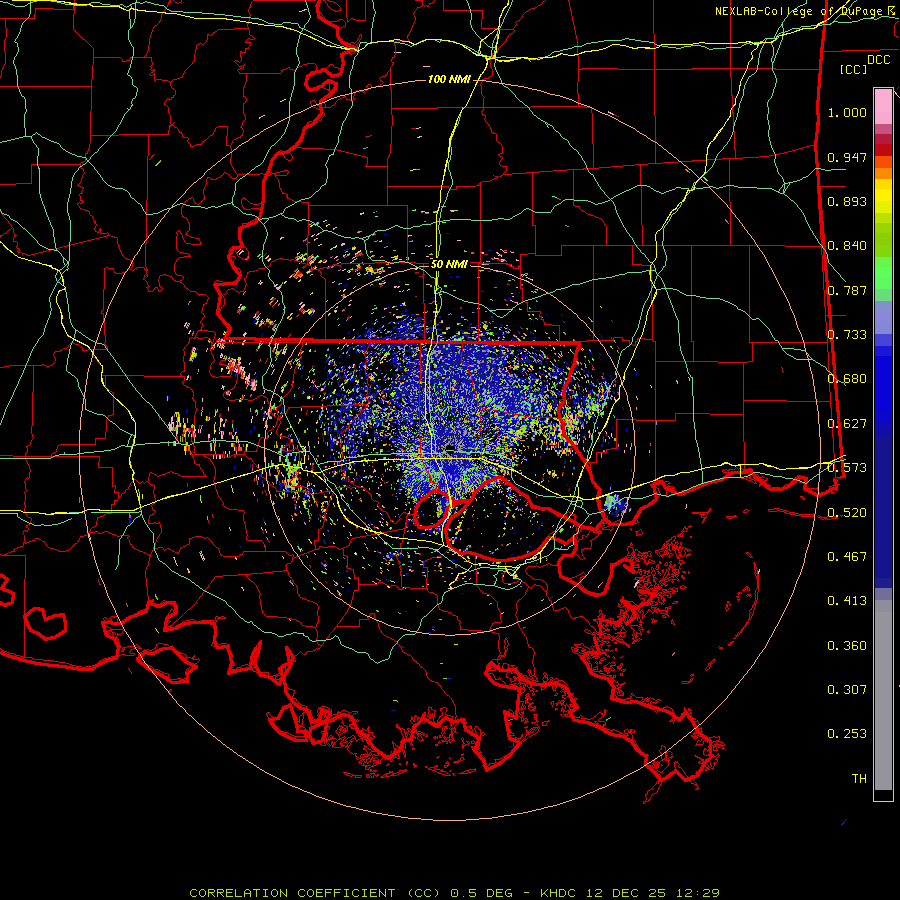Click the gray band of the color bar
This screenshot has width=900, height=900.
tap(883, 695)
